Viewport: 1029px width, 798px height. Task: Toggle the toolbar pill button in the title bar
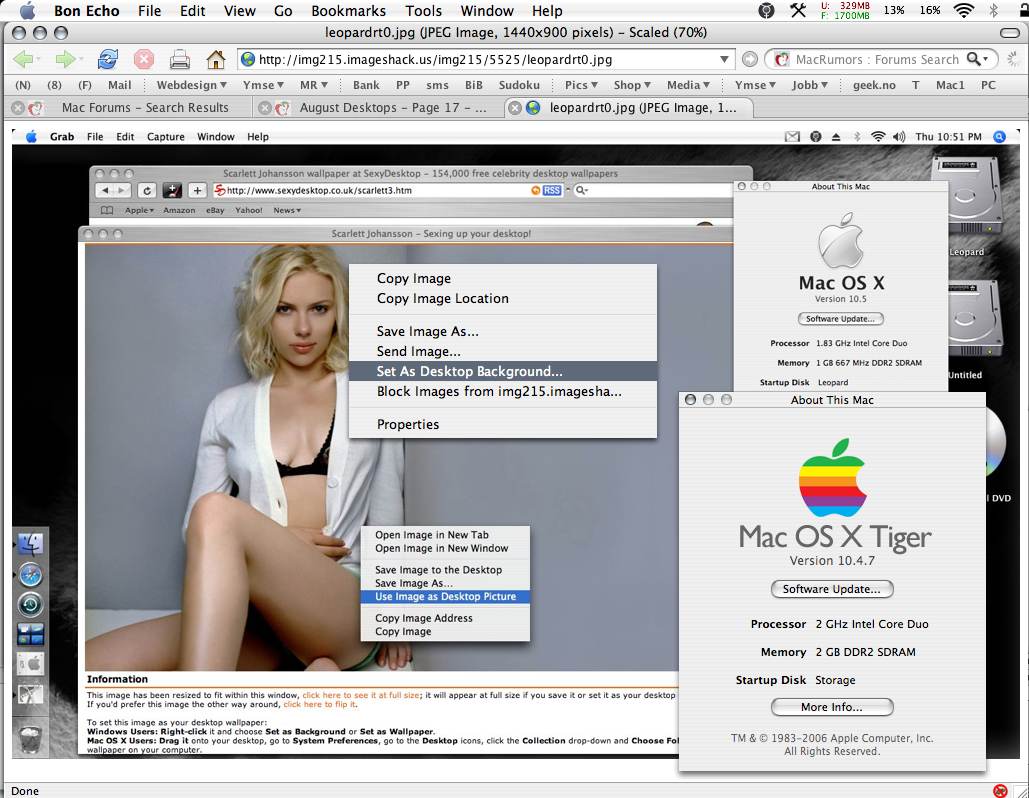(x=1010, y=33)
